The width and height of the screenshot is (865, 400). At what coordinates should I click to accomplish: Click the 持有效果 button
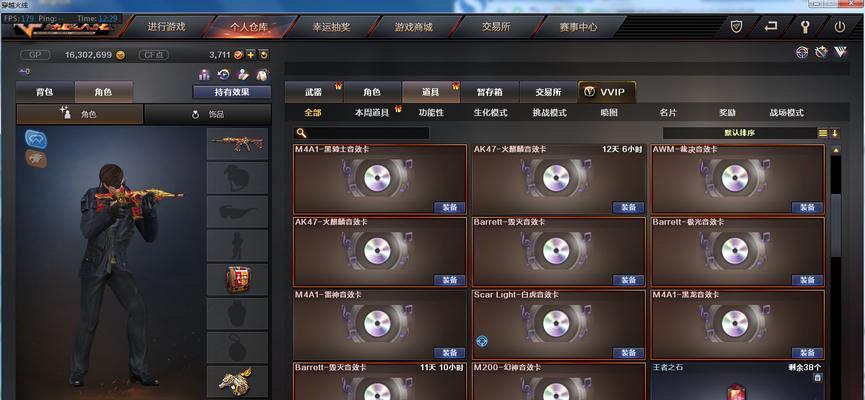[232, 92]
